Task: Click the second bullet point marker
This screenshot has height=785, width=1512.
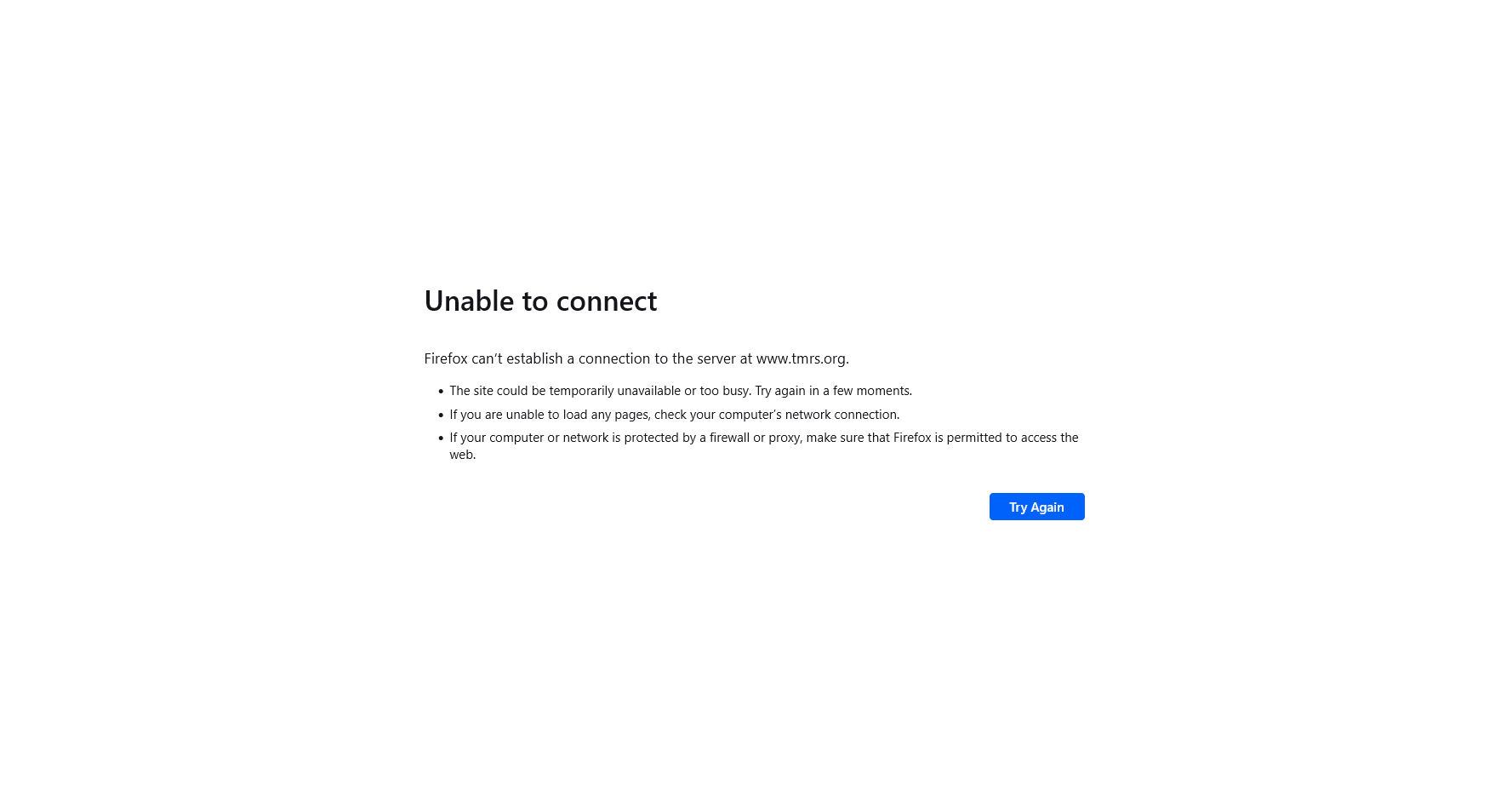Action: coord(441,415)
